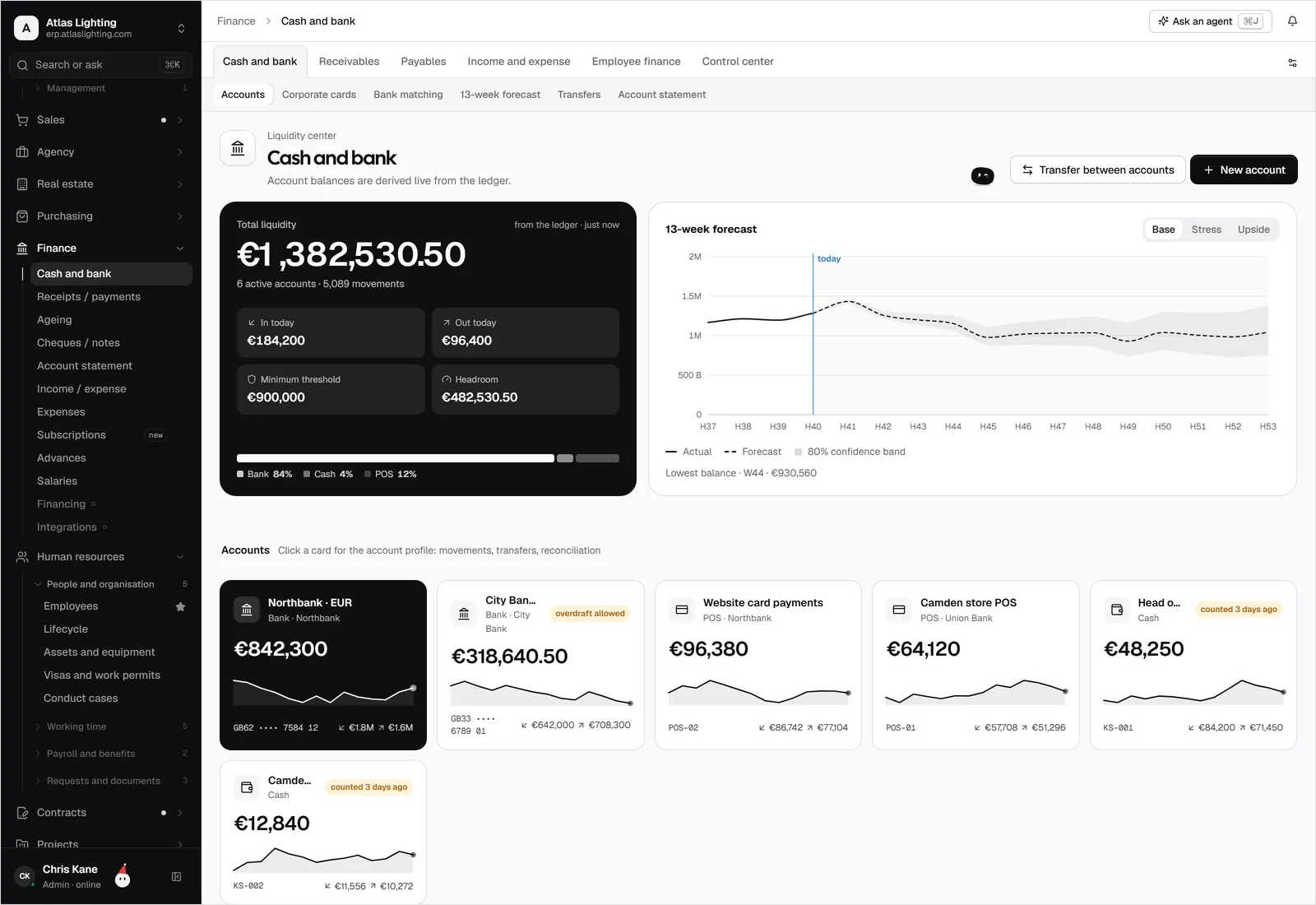
Task: Click the Website card payments card icon
Action: pos(682,610)
